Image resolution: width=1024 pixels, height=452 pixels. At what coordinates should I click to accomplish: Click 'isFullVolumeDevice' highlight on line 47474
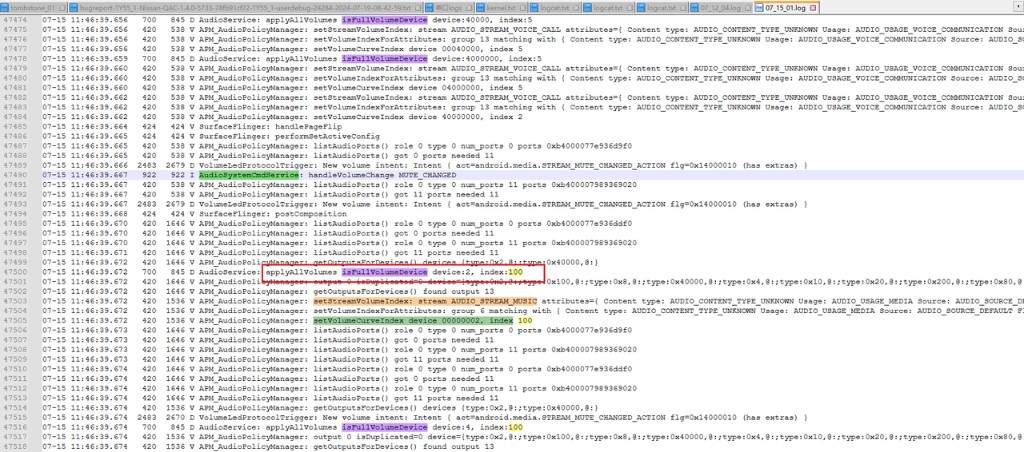(385, 20)
